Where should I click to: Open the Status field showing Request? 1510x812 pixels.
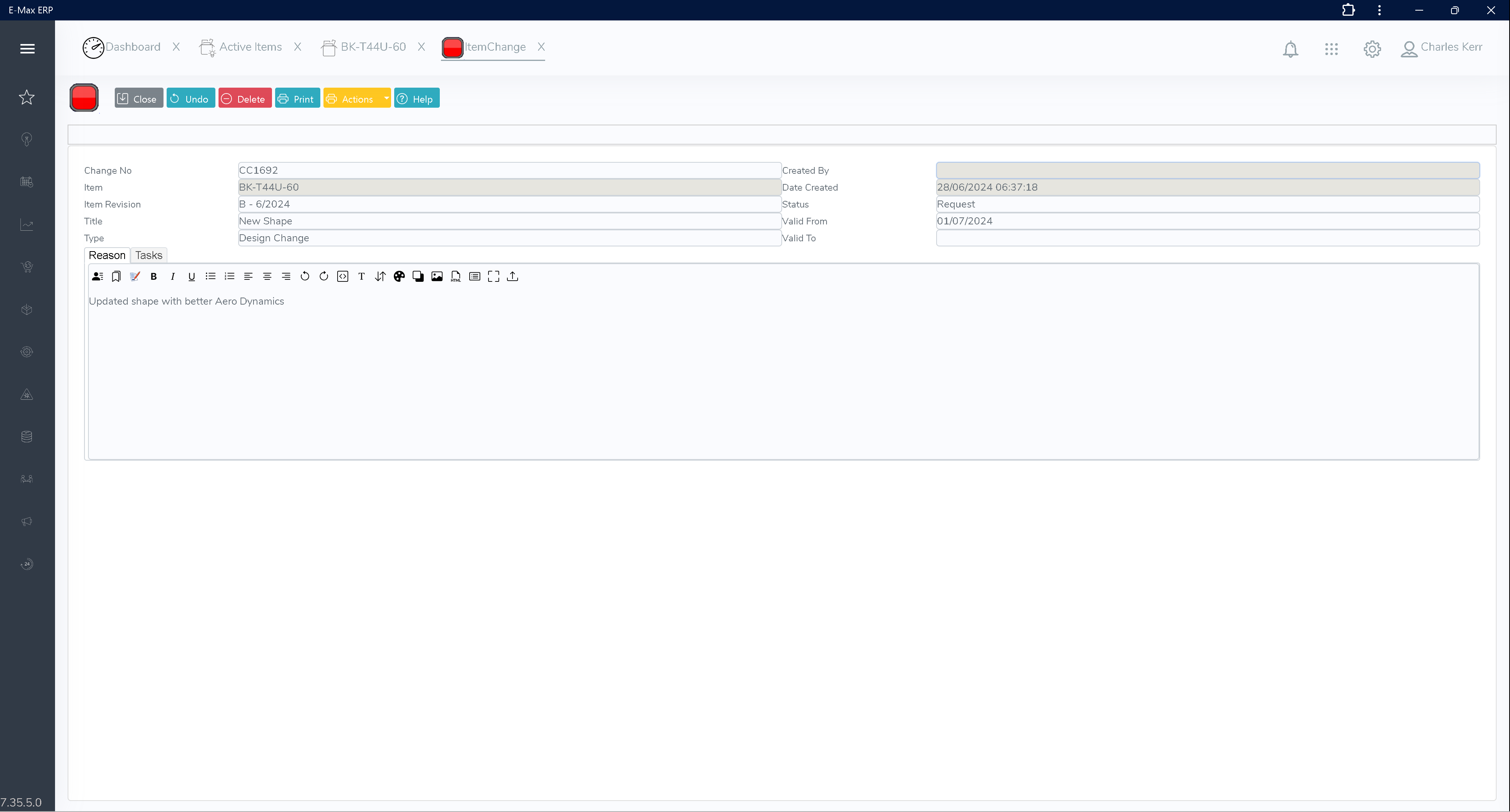click(1207, 204)
